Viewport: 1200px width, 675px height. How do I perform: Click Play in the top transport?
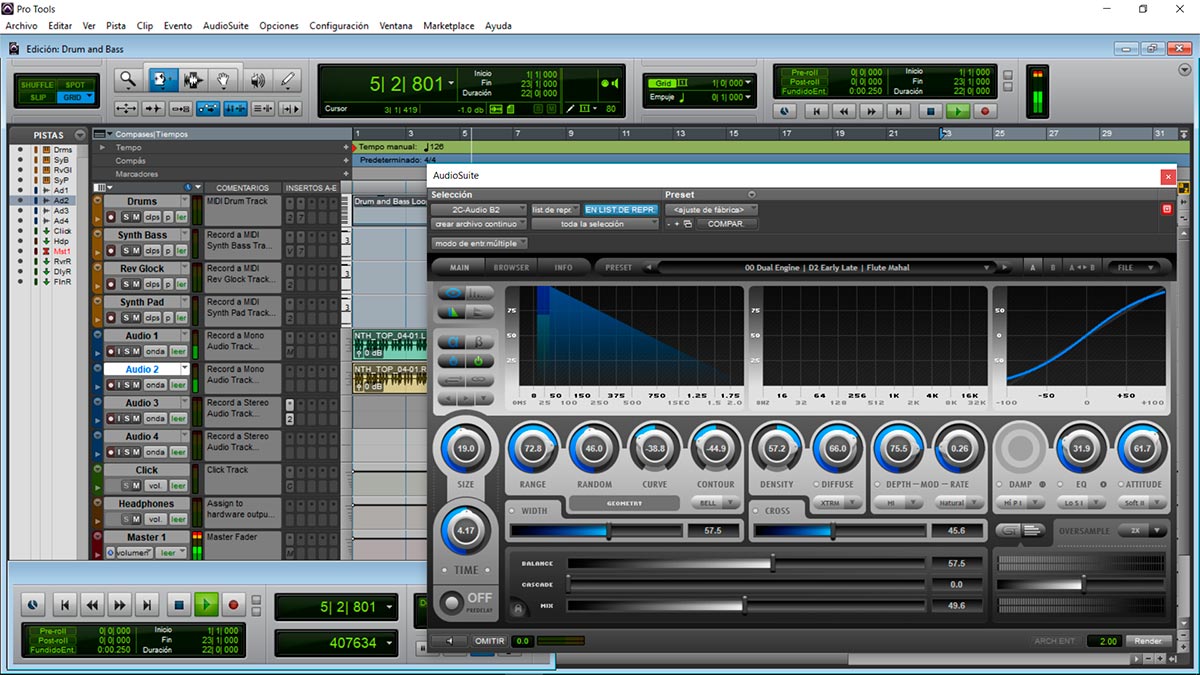958,112
